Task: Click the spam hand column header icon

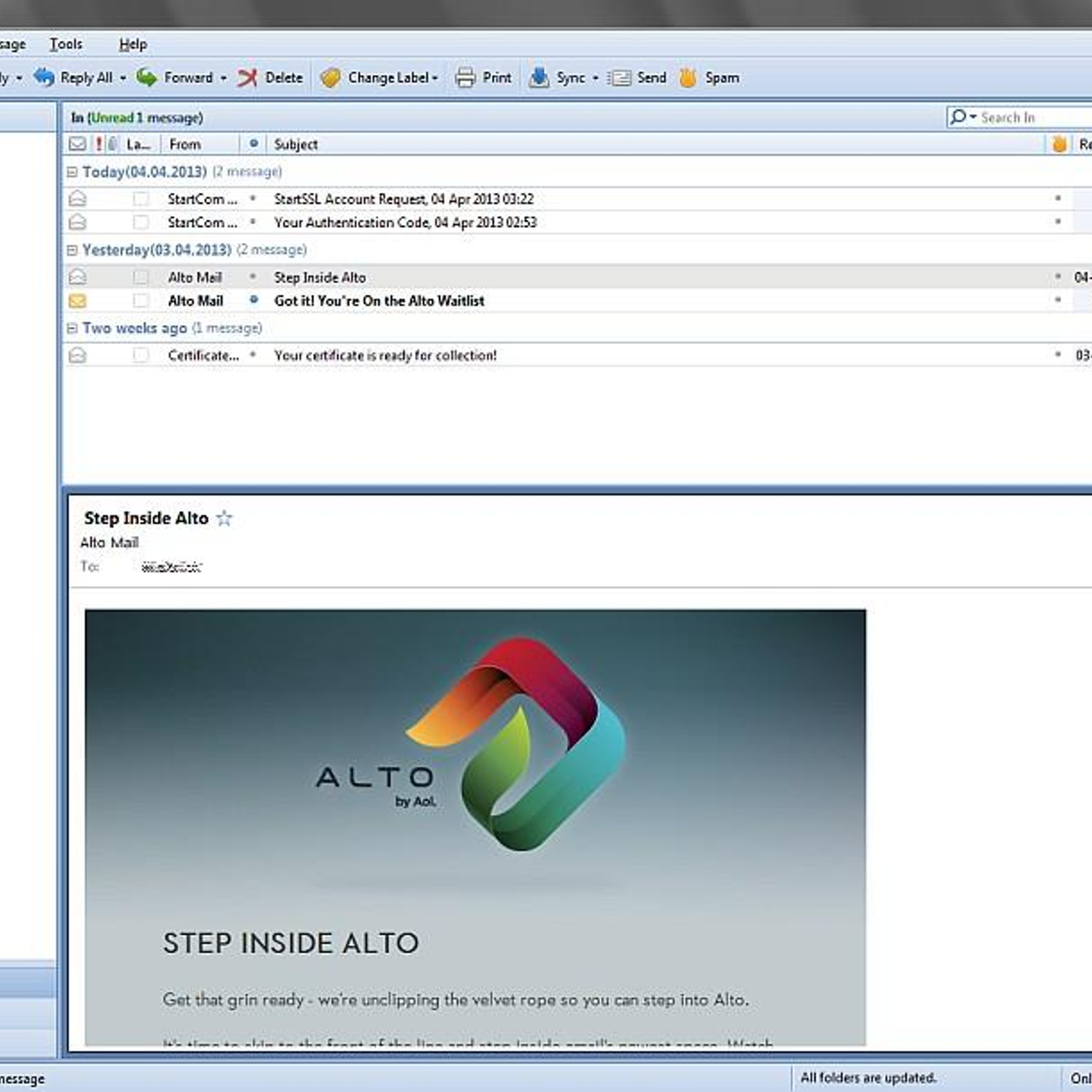Action: [x=1059, y=144]
